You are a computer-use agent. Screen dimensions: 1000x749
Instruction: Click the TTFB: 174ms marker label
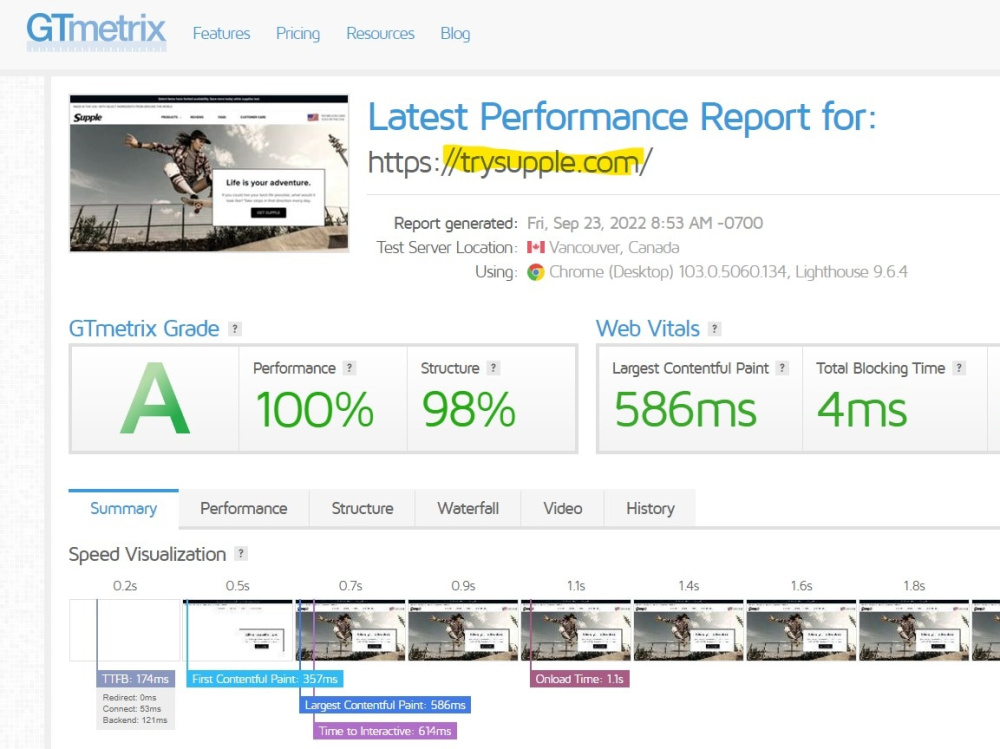[135, 679]
